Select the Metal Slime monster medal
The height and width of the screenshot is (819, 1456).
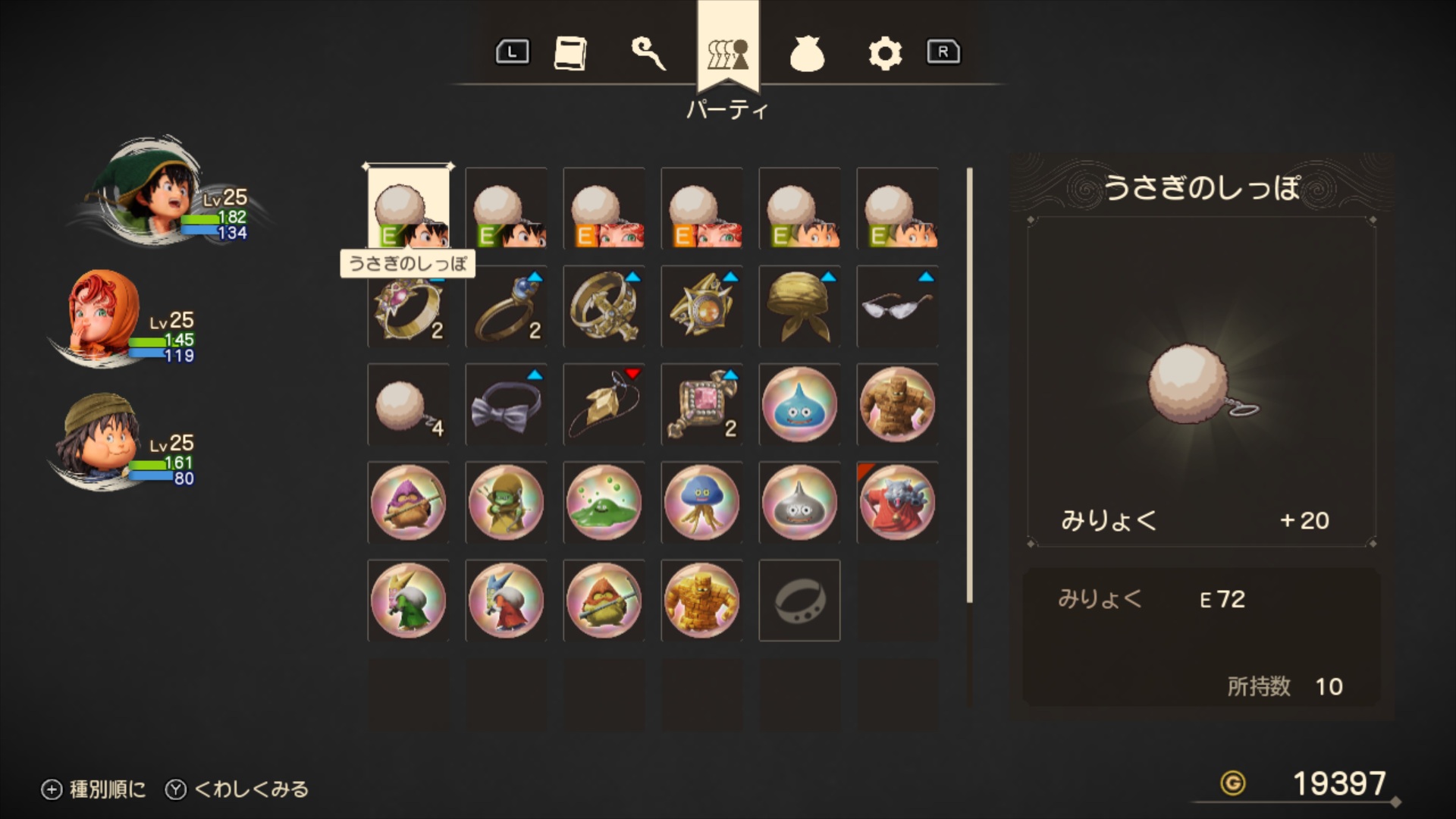click(799, 502)
